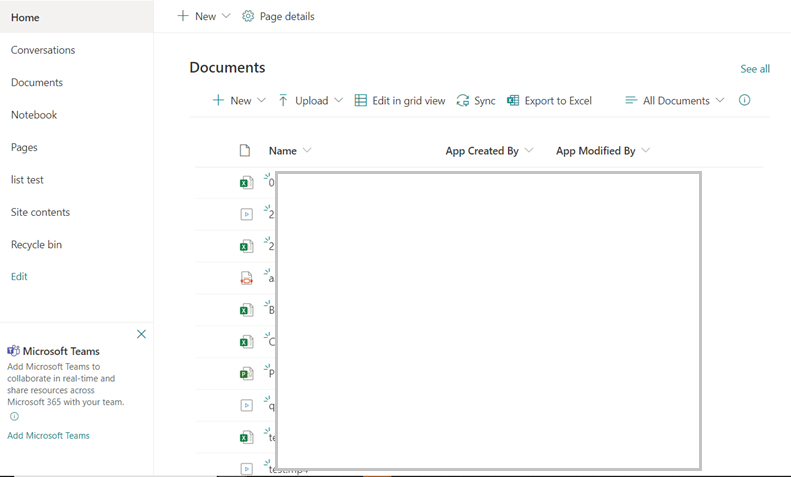
Task: Click video file icon in second row
Action: click(x=246, y=214)
